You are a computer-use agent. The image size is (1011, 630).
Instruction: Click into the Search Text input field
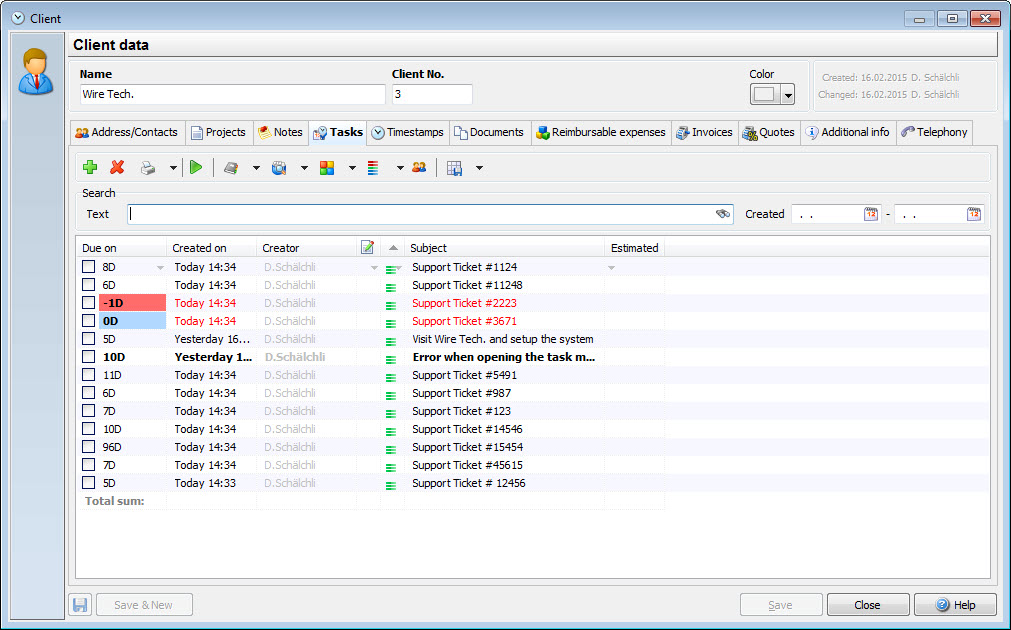click(x=420, y=214)
